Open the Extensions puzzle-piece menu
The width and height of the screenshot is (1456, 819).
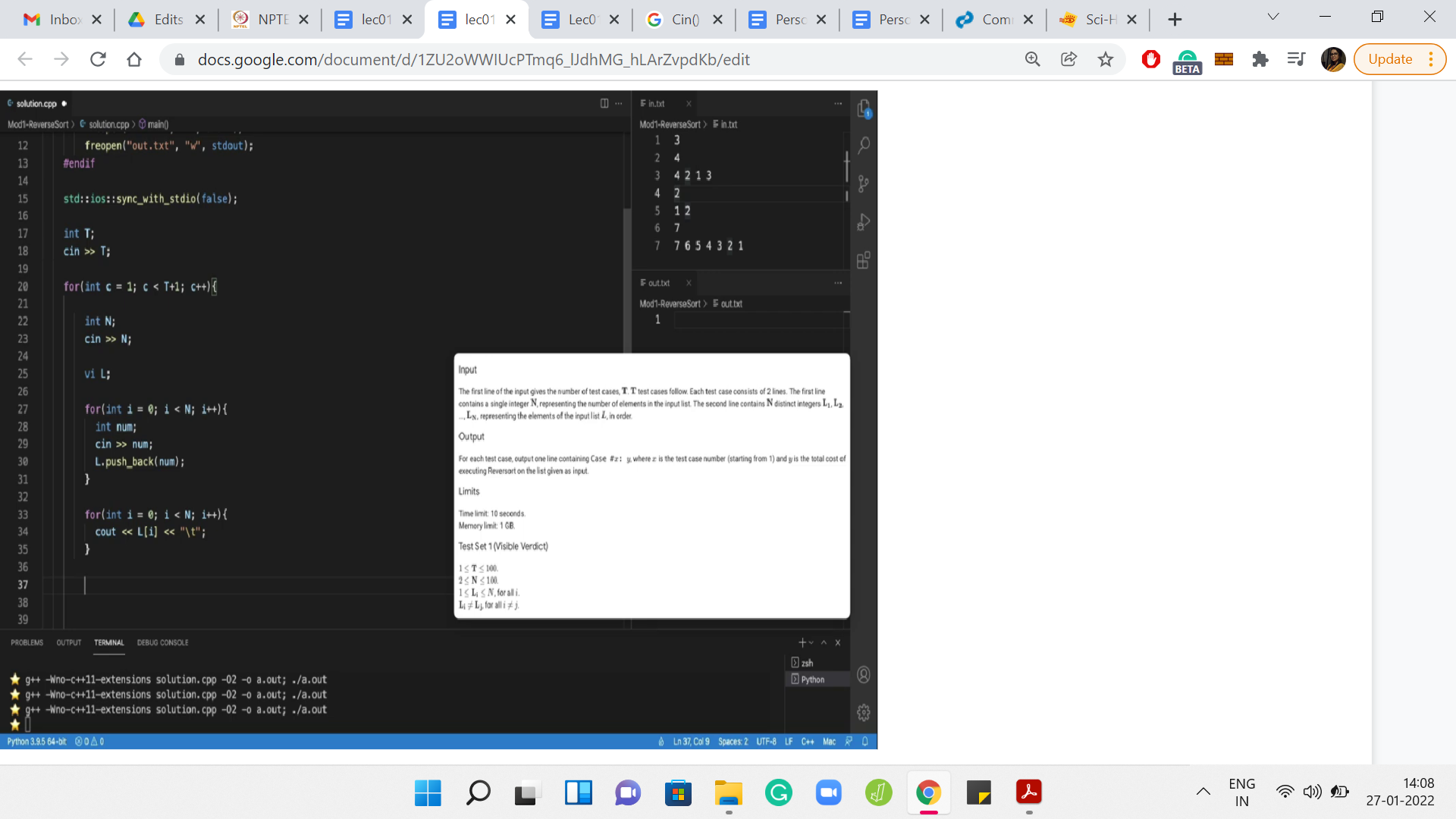(1260, 59)
